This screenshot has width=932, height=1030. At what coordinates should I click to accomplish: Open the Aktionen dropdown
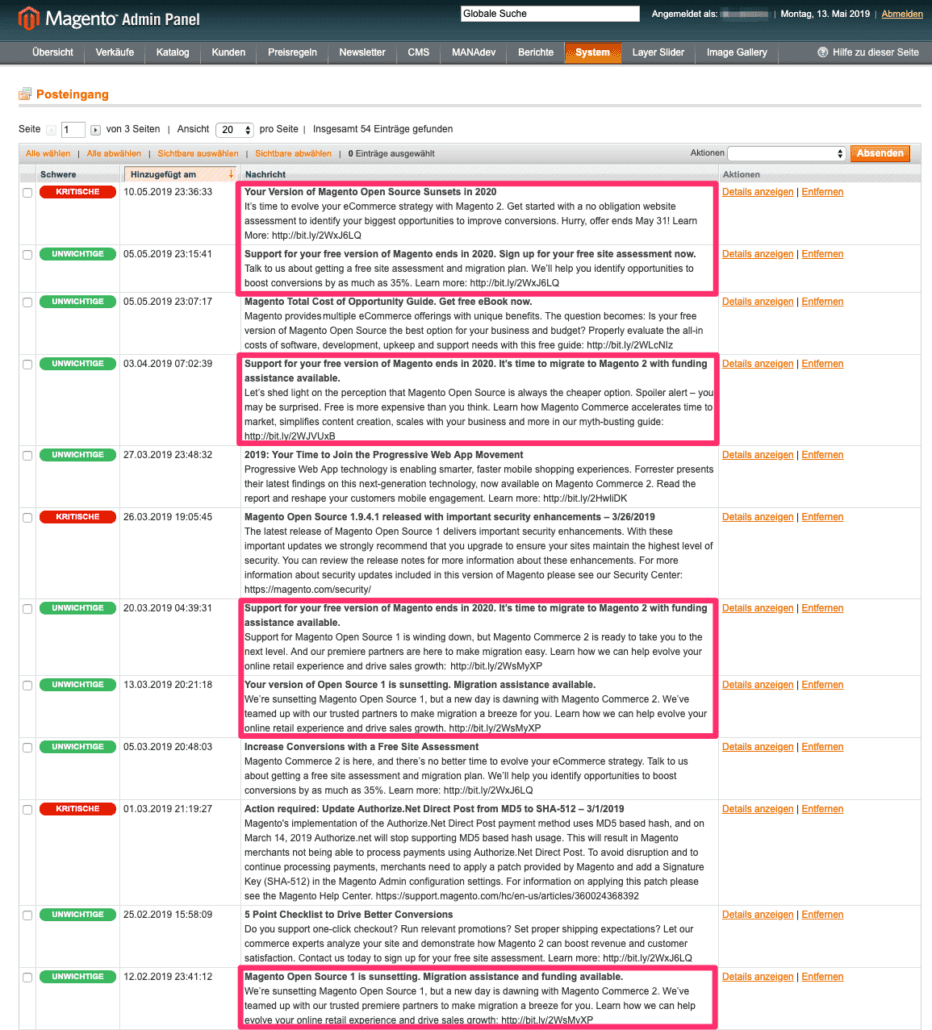click(x=786, y=154)
